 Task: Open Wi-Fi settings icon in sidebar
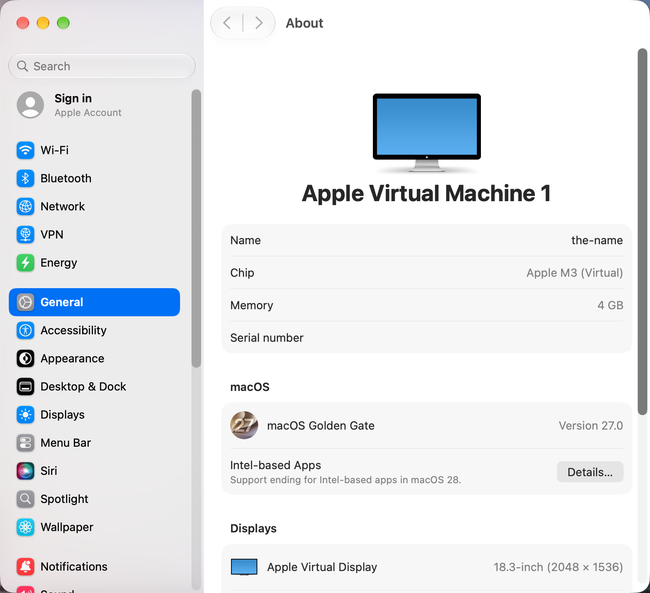click(25, 150)
